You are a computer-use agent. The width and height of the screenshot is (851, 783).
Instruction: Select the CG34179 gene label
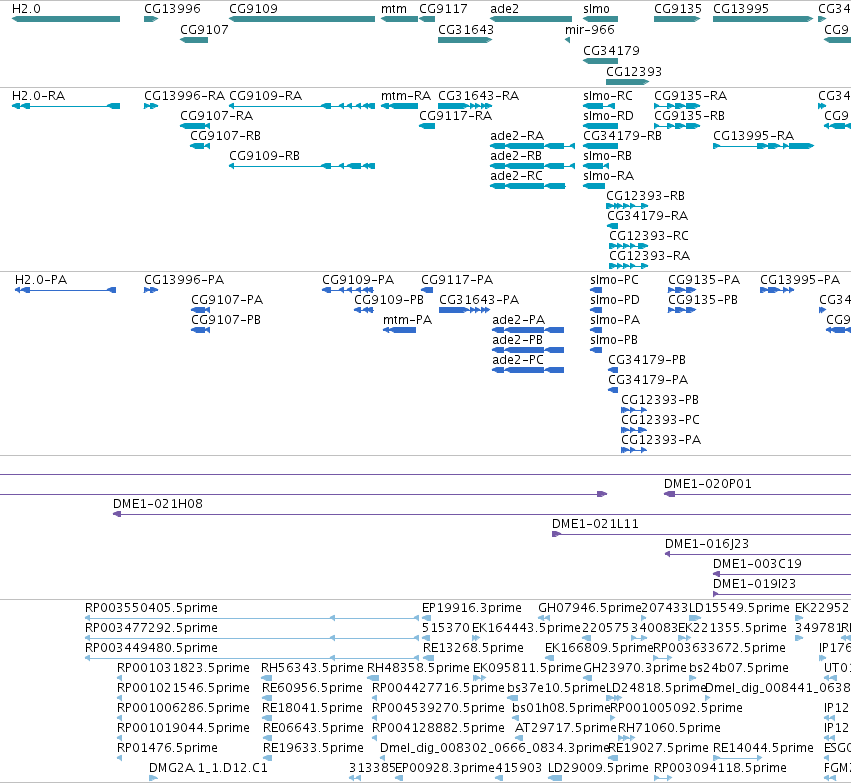[x=611, y=50]
